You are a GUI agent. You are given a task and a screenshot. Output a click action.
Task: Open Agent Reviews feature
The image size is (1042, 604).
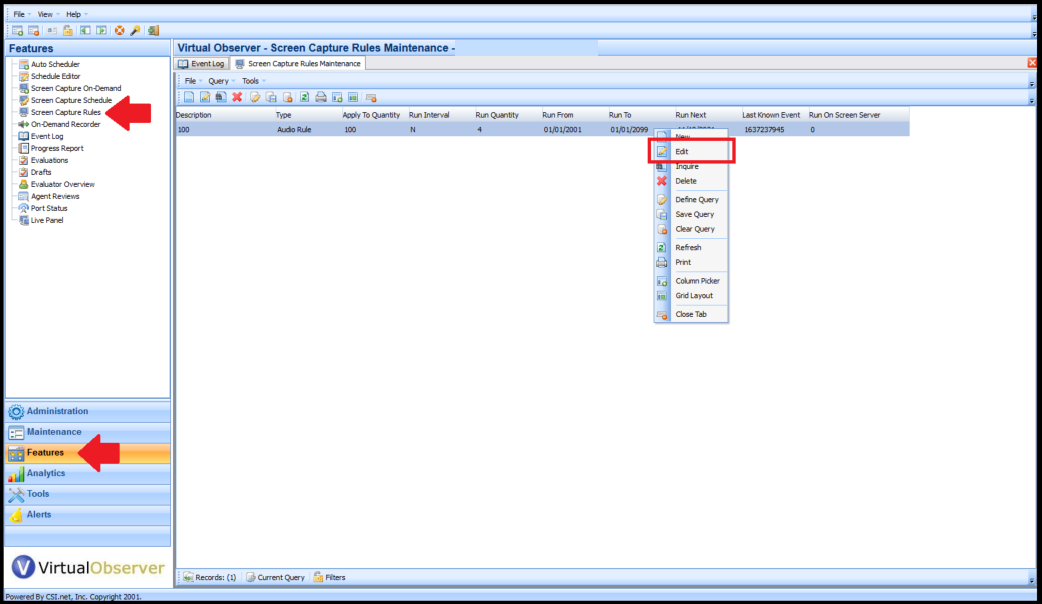[x=54, y=196]
